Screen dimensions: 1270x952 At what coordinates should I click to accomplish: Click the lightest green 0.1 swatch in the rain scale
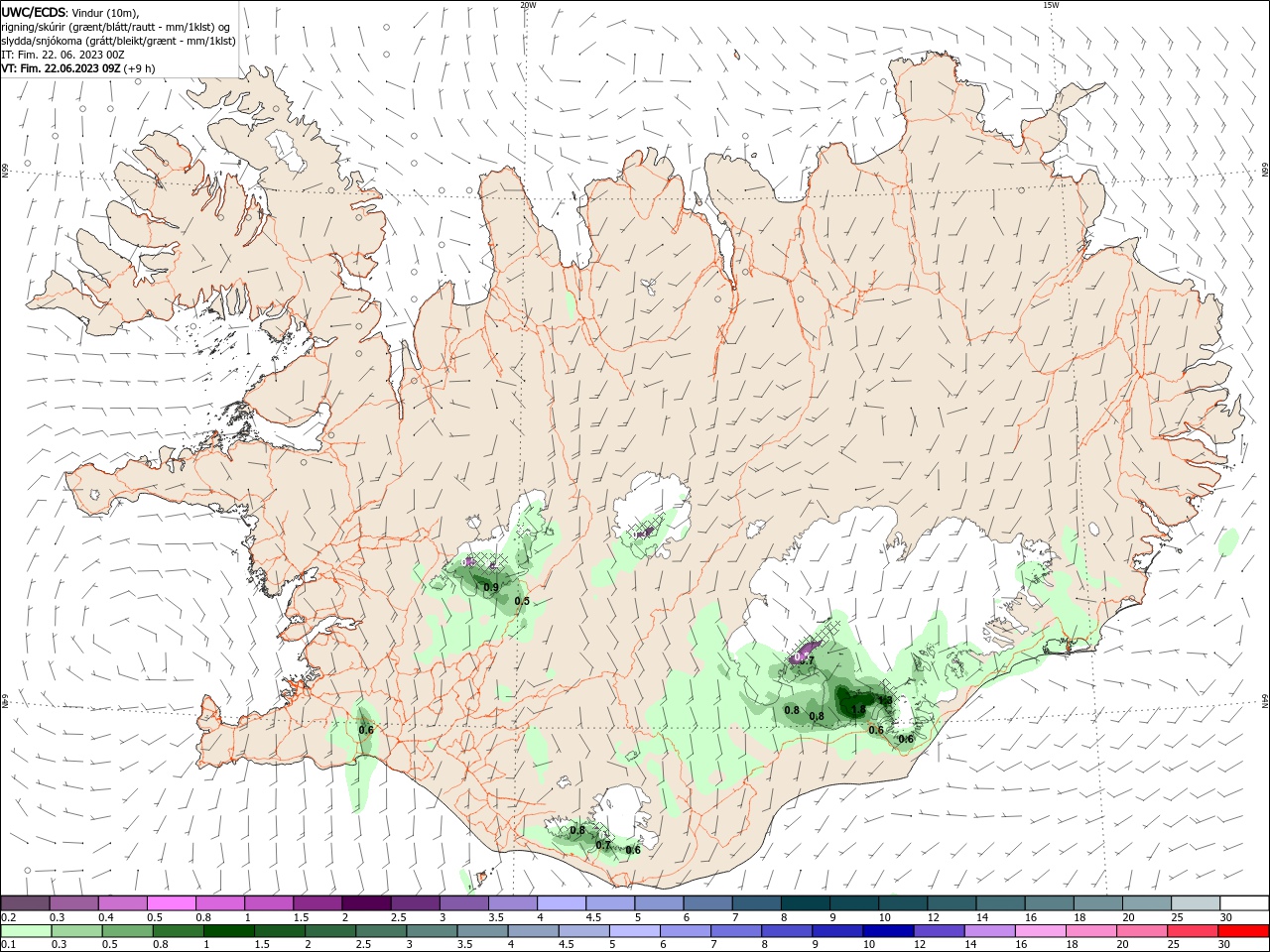coord(26,931)
